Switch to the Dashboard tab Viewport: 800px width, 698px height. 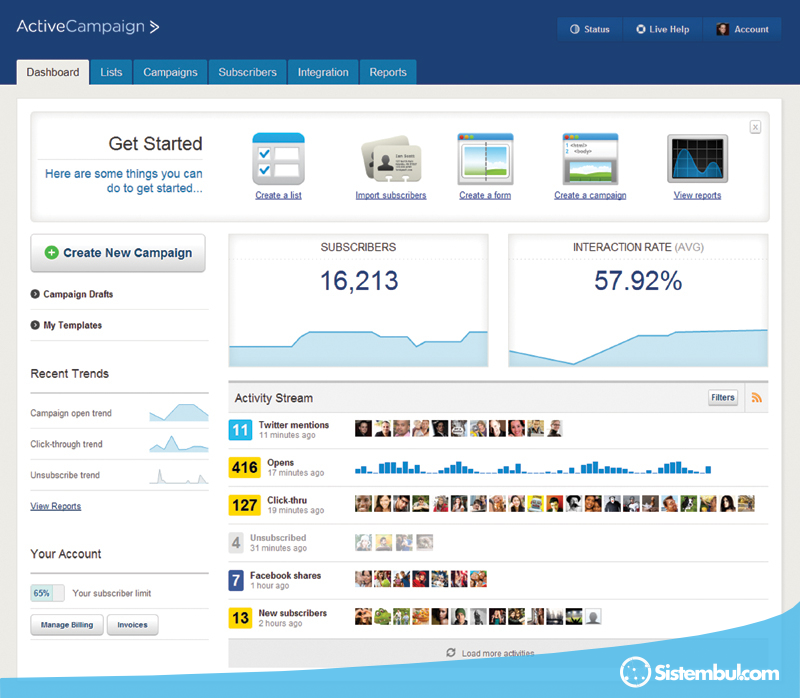[53, 72]
